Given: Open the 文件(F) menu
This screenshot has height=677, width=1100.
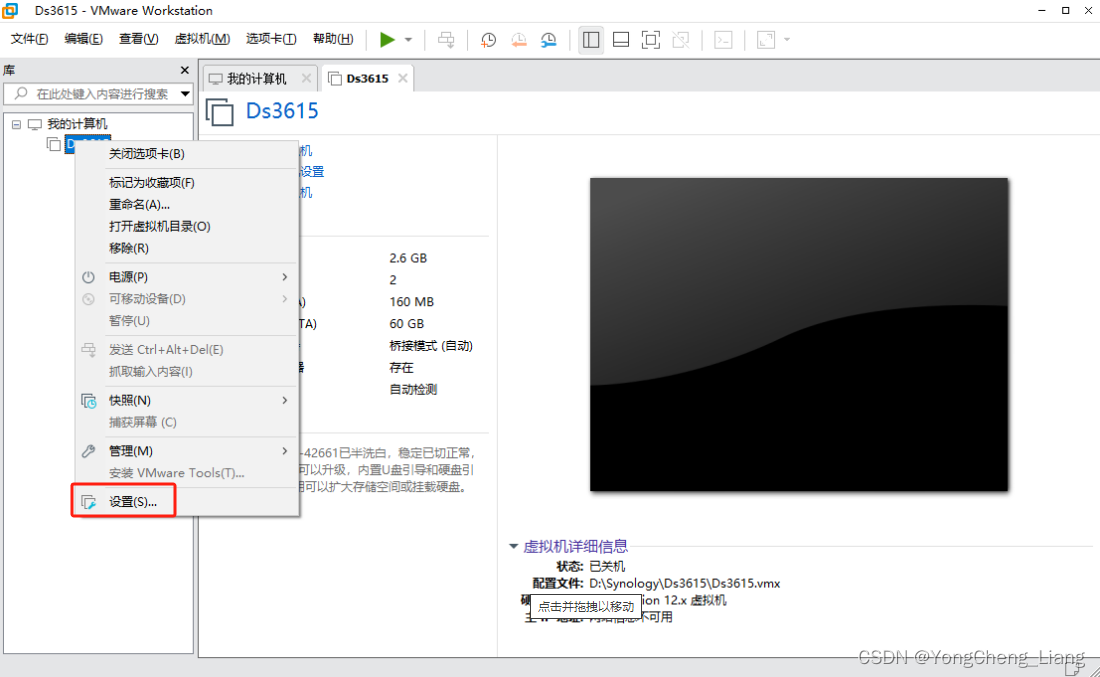Looking at the screenshot, I should click(29, 39).
